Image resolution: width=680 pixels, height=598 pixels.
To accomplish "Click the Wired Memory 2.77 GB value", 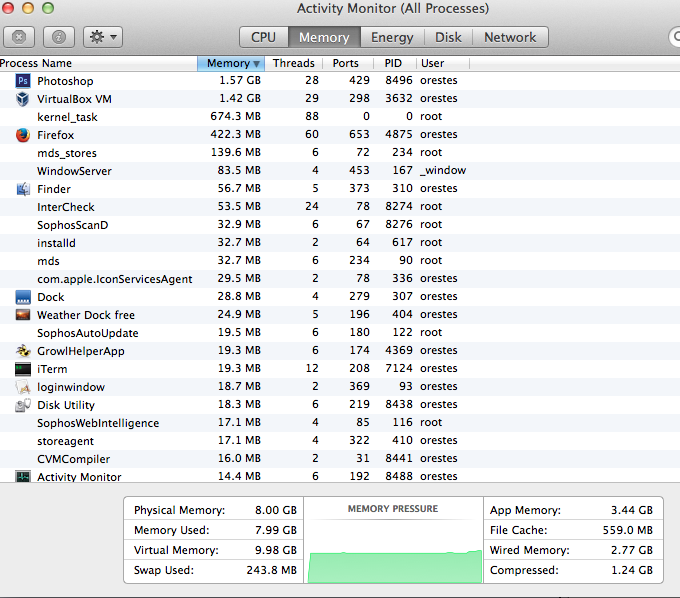I will pos(632,550).
